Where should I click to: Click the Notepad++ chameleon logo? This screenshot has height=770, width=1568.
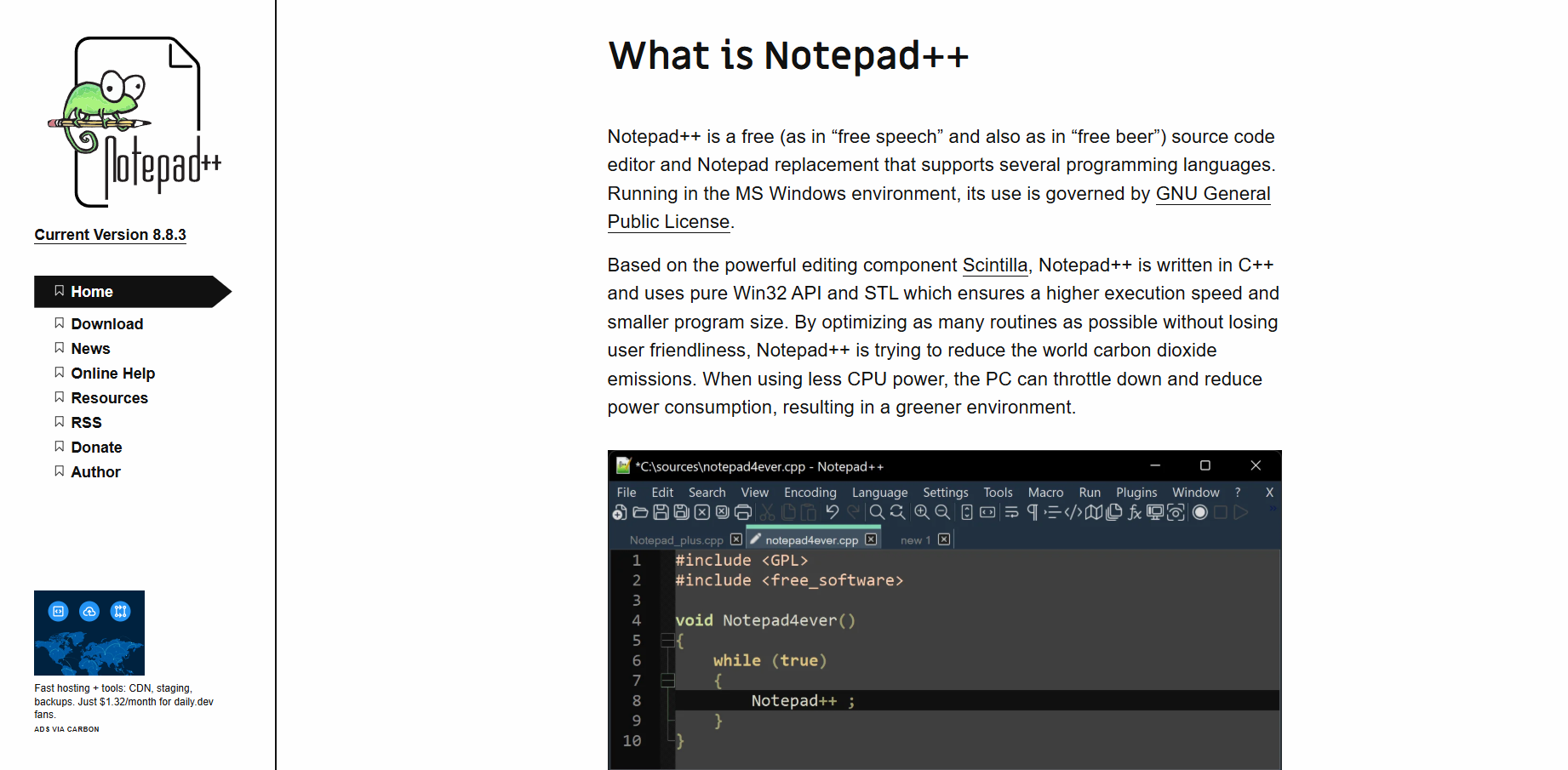(134, 123)
